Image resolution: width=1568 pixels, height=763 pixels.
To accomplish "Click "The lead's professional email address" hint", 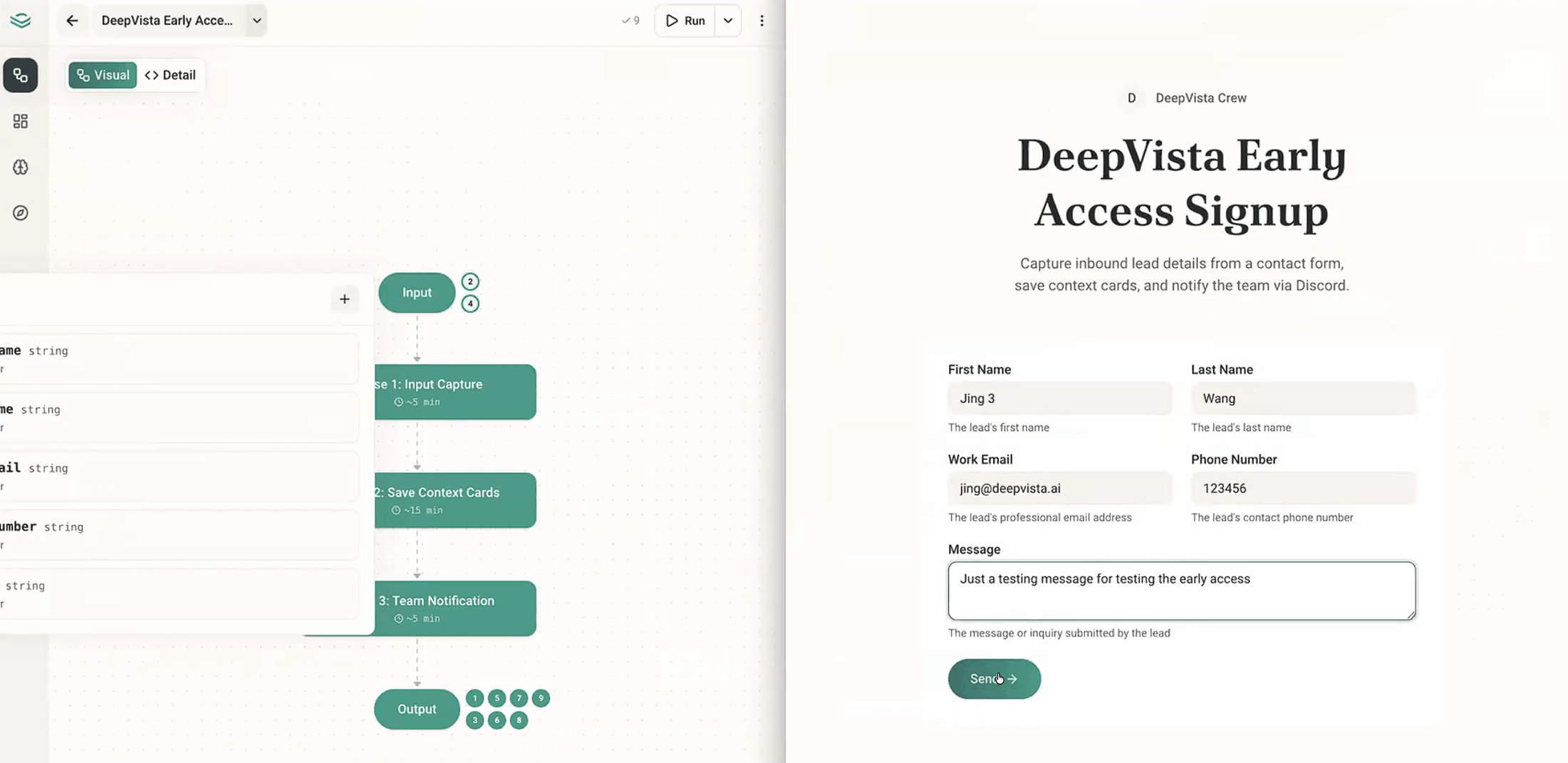I will click(x=1040, y=517).
